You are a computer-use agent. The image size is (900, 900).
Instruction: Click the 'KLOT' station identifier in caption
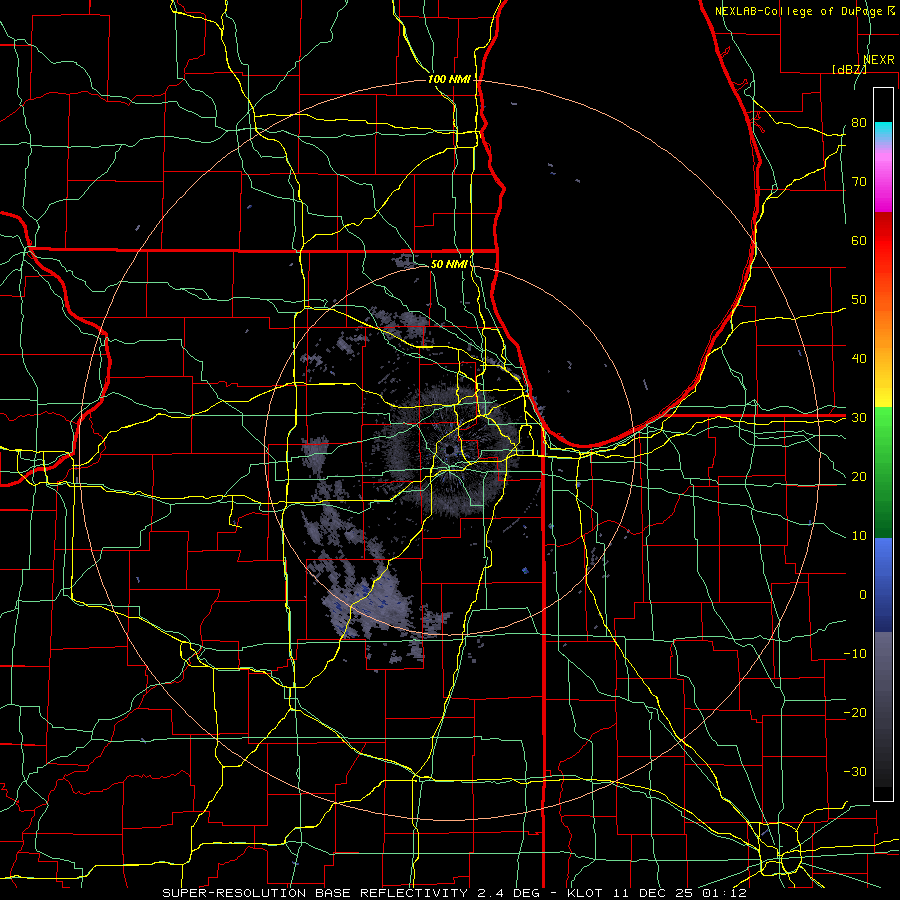tap(585, 893)
